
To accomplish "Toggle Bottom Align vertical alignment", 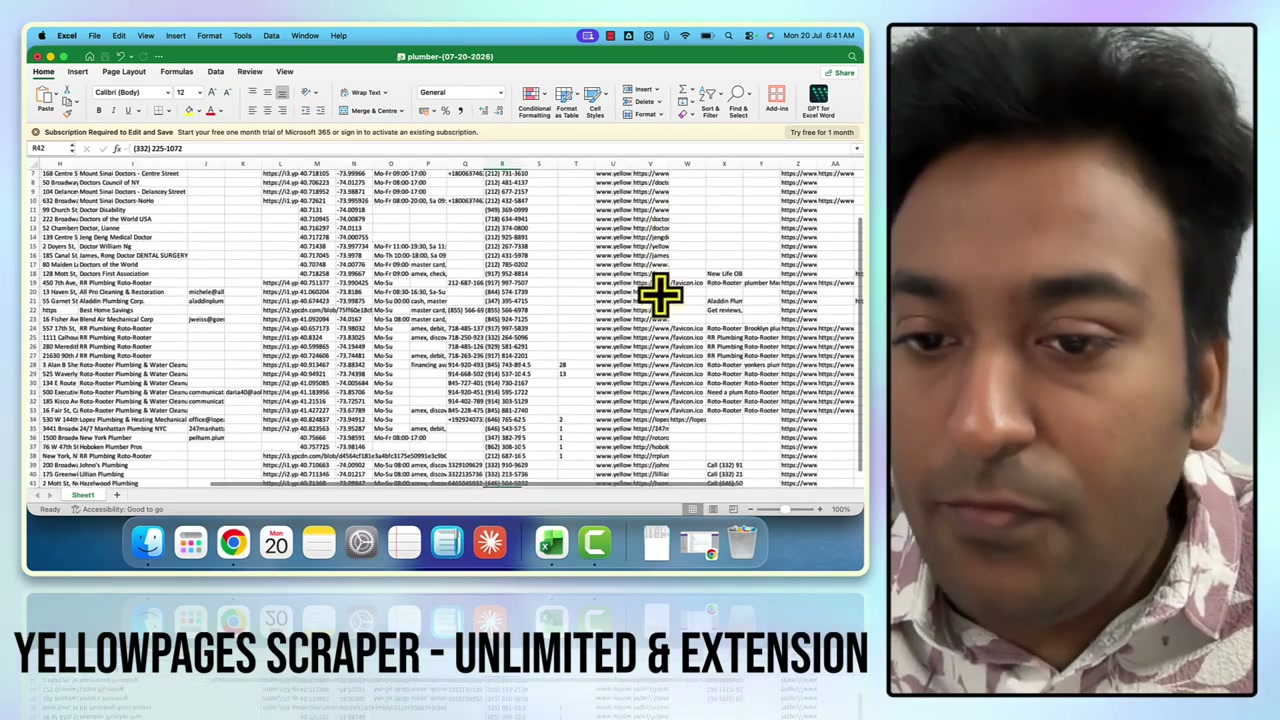I will click(x=282, y=92).
